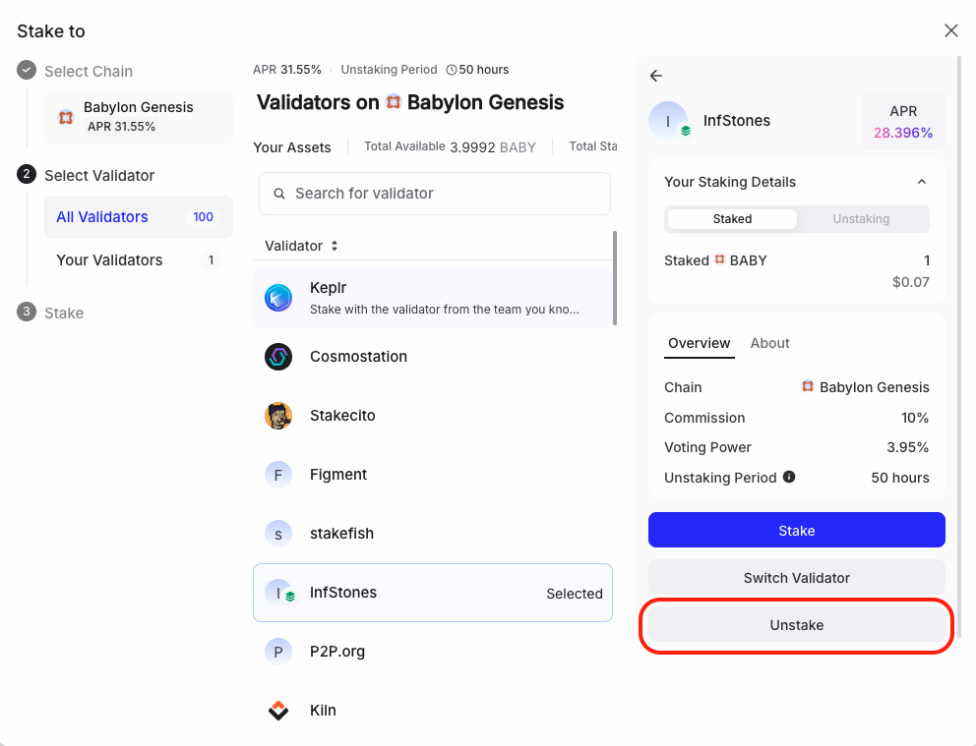Click the Stakecito avatar icon
976x746 pixels.
coord(278,416)
